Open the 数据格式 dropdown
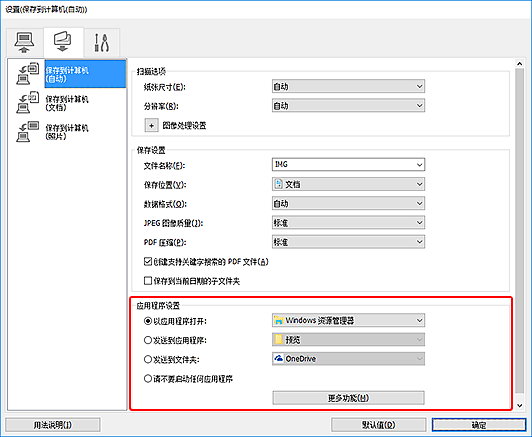Viewport: 532px width, 437px height. click(x=348, y=204)
